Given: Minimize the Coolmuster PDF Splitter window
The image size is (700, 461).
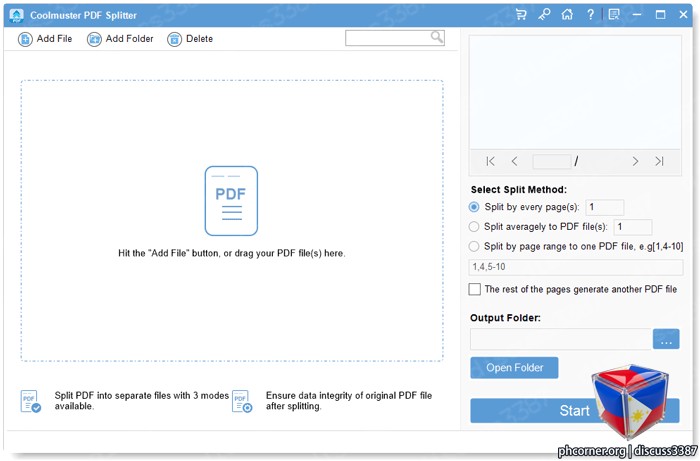Looking at the screenshot, I should click(x=637, y=15).
